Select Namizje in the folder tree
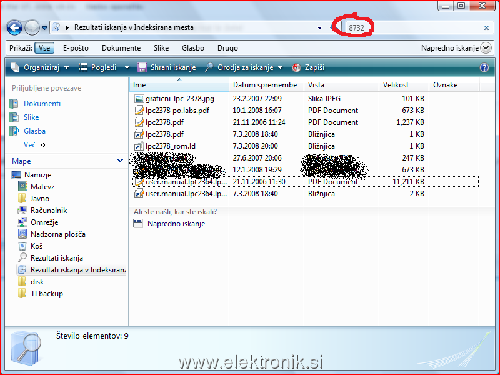Screen dimensions: 500x375 (x=37, y=175)
